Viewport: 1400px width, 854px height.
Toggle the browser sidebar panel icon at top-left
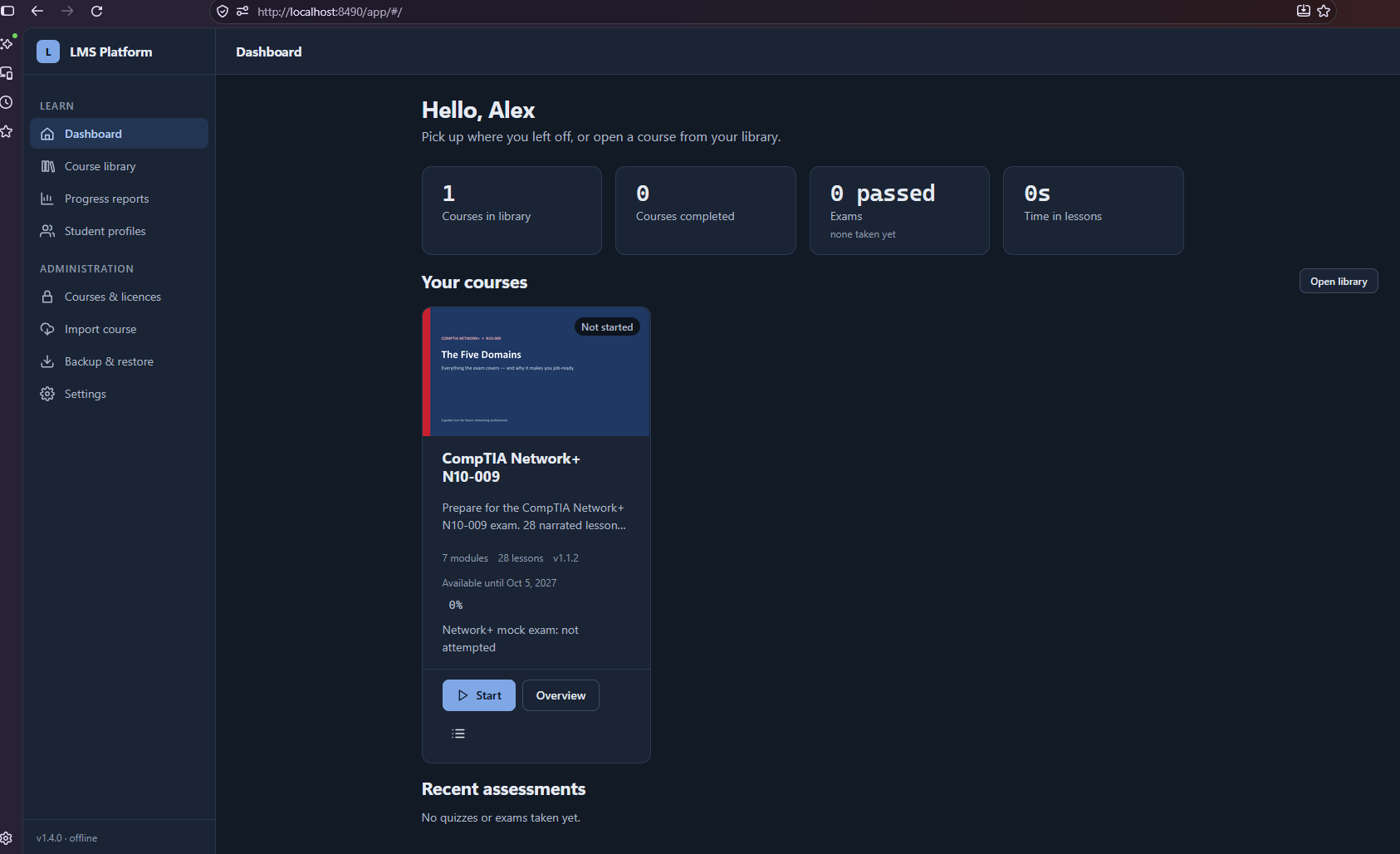tap(7, 11)
